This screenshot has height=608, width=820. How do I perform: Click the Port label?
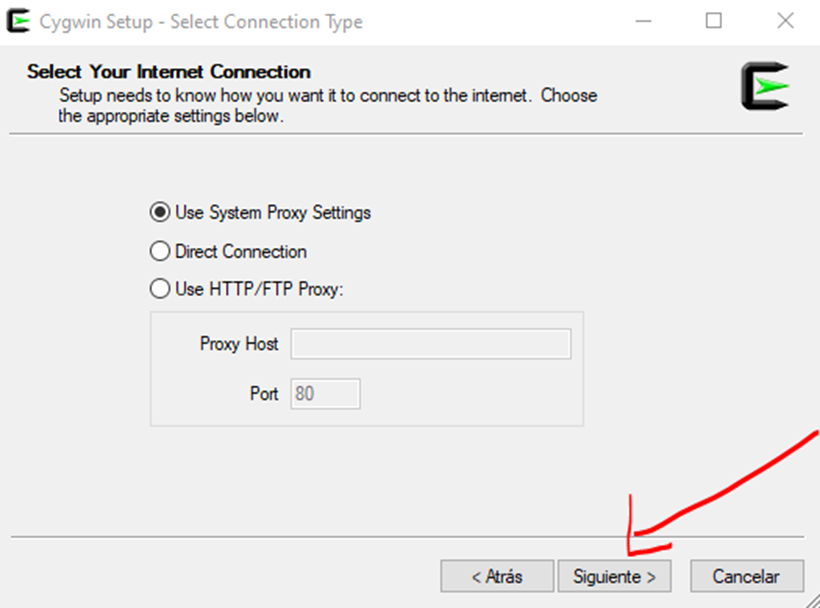pos(264,394)
